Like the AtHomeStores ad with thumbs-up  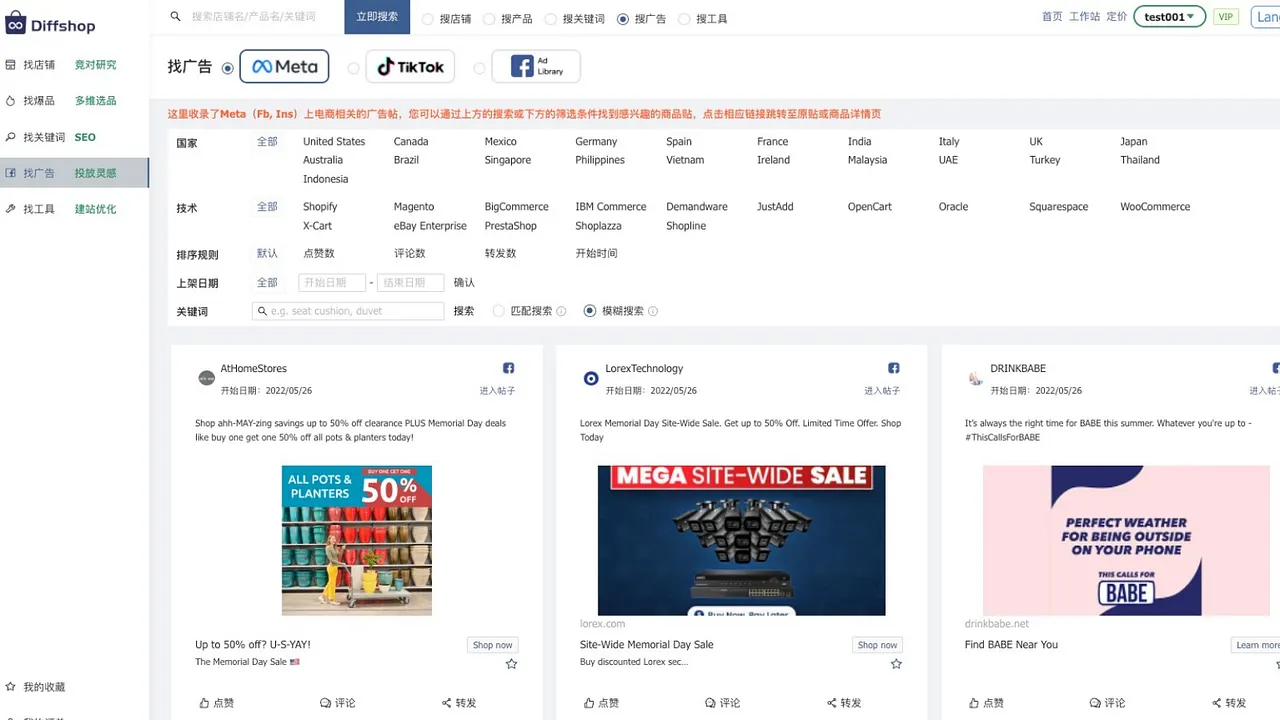[205, 703]
